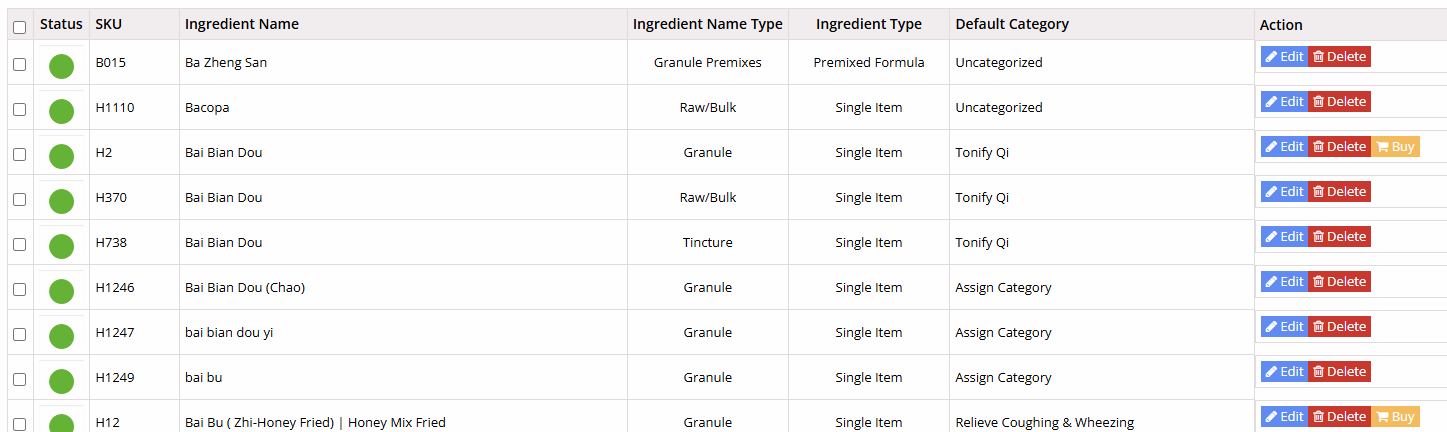The width and height of the screenshot is (1447, 432).
Task: Delete the H1249 bai bu ingredient
Action: click(x=1339, y=372)
